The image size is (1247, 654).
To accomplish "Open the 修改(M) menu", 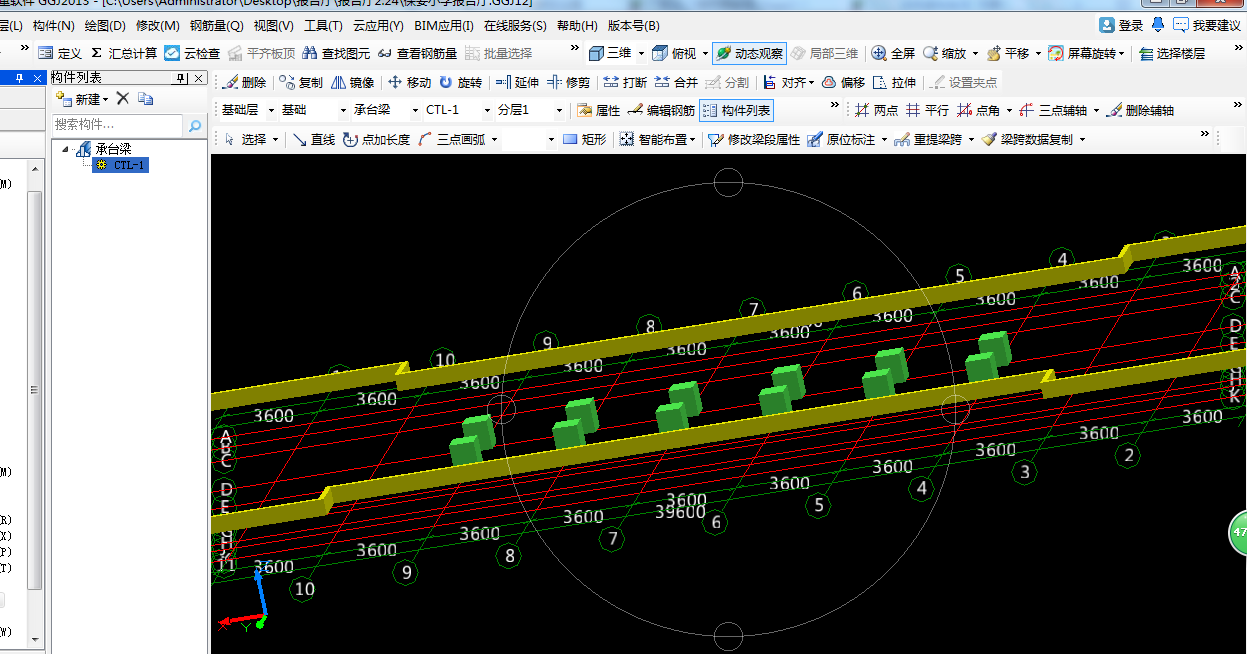I will click(158, 25).
